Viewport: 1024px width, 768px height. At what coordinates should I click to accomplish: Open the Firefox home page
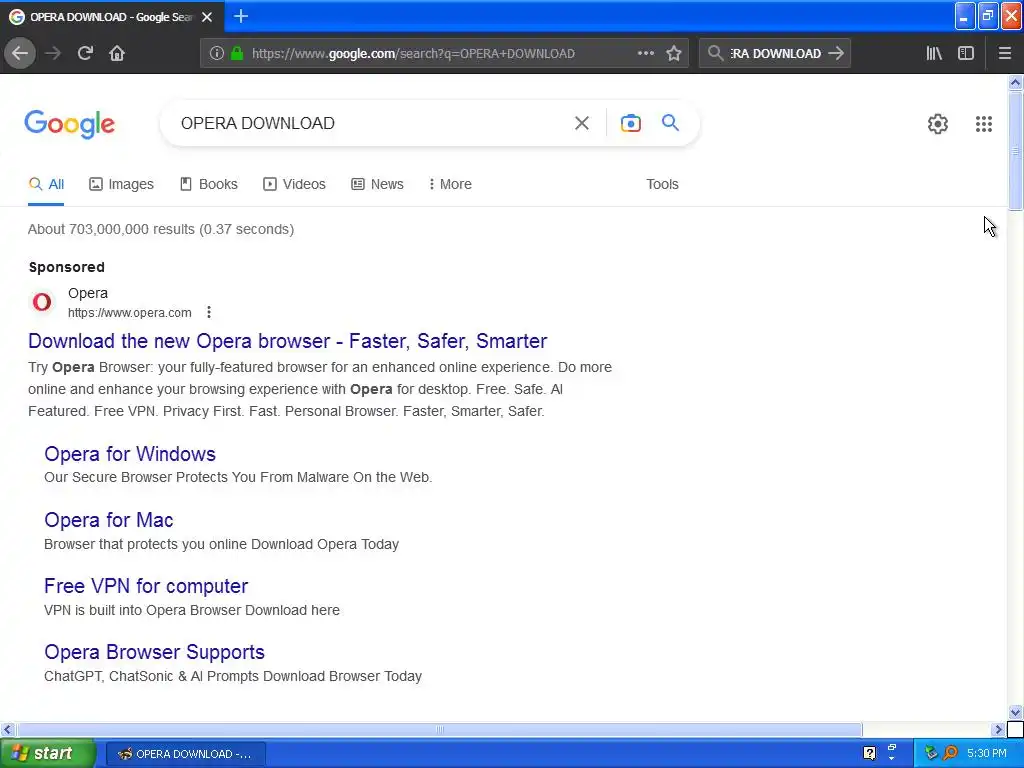pos(117,53)
